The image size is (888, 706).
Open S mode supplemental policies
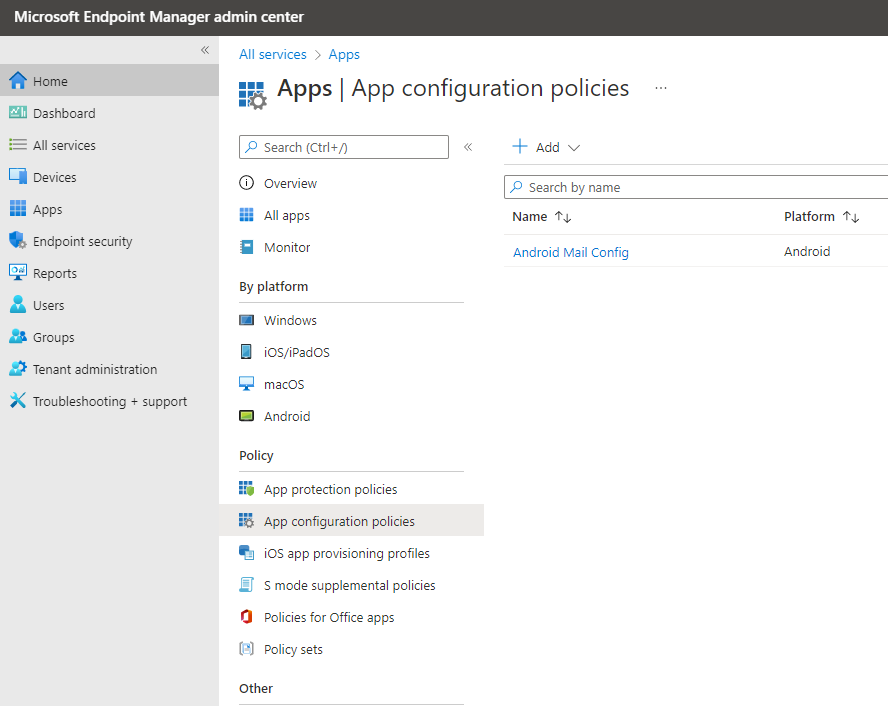351,584
